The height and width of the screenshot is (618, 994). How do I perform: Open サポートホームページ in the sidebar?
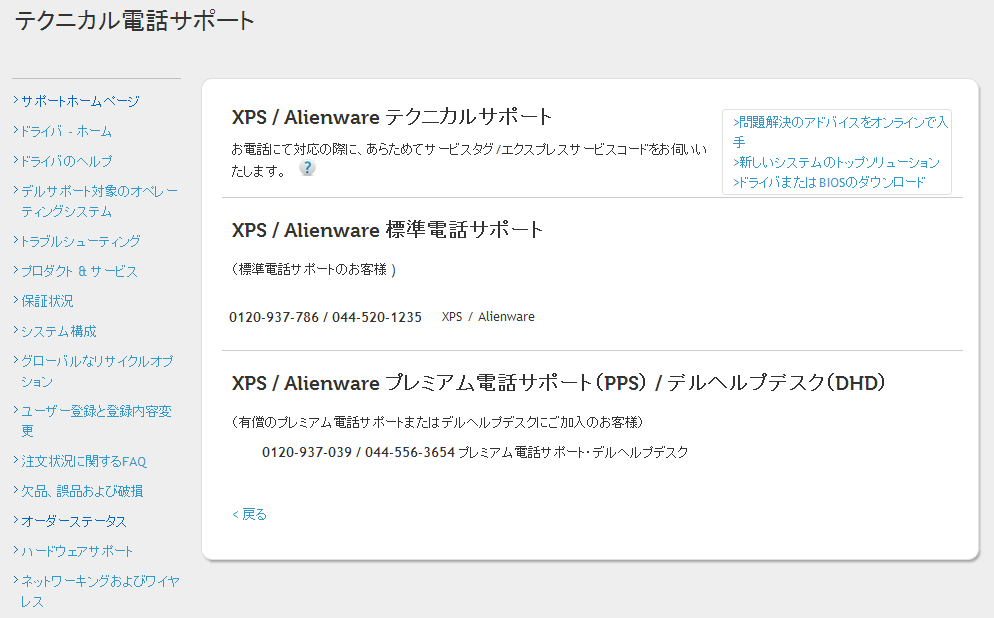pos(80,101)
